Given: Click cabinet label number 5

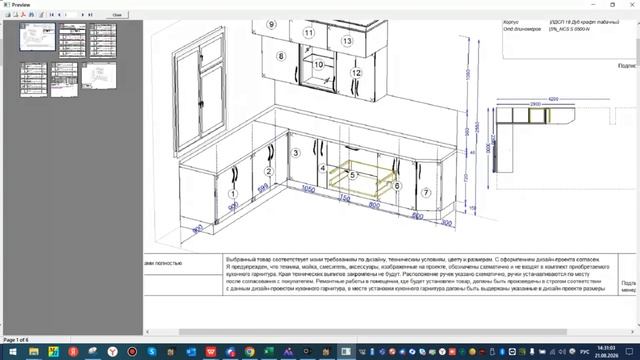Looking at the screenshot, I should click(x=352, y=175).
